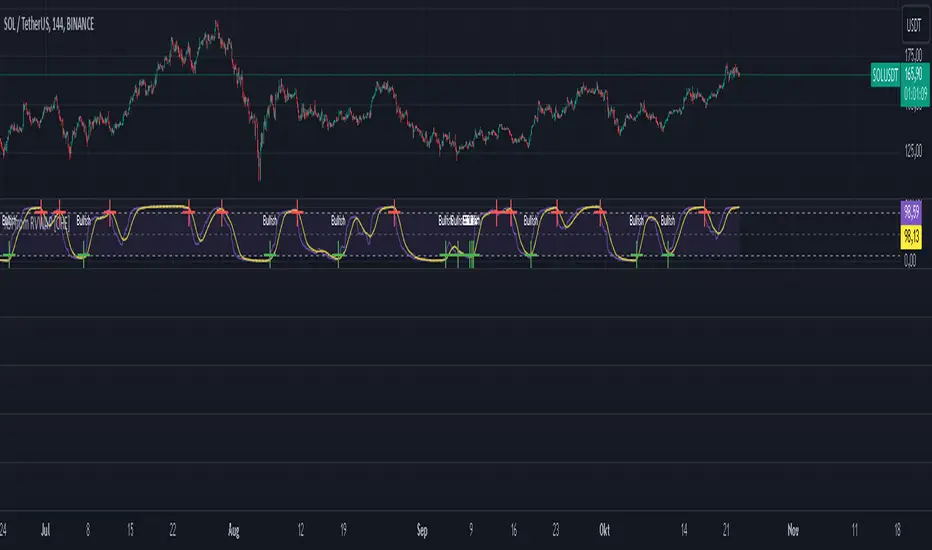
Task: Select the purple 98,59 indicator value label
Action: (x=911, y=211)
